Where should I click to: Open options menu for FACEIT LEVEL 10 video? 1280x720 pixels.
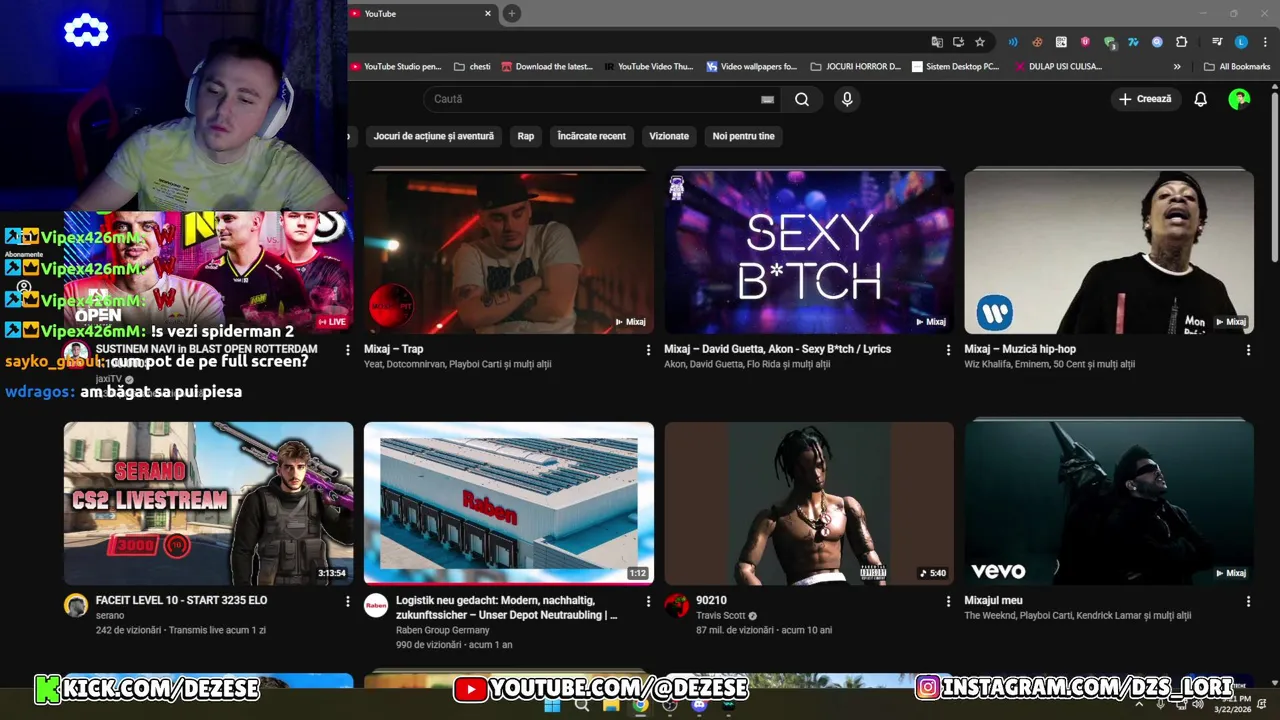click(348, 601)
